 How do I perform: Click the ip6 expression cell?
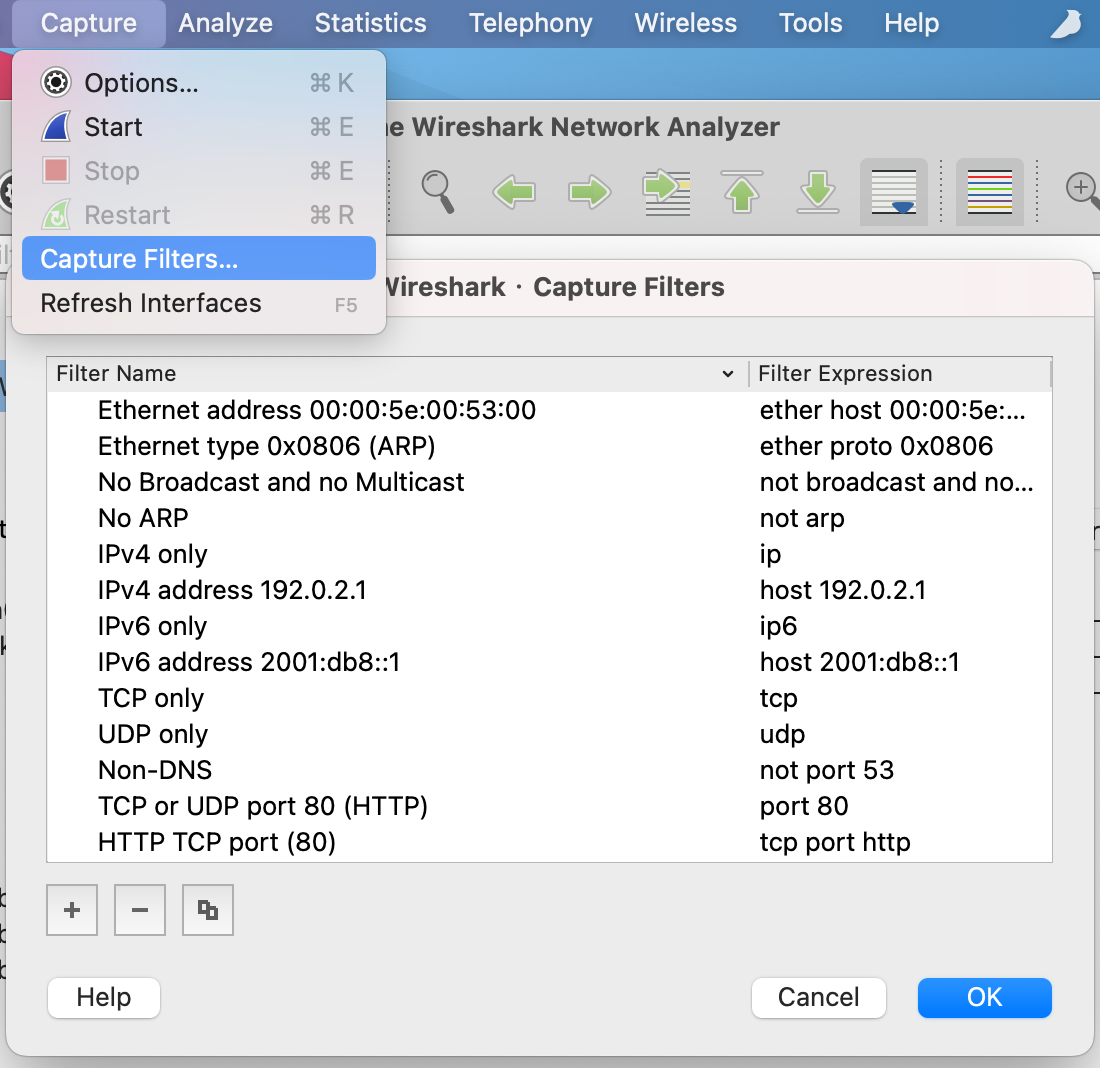778,626
